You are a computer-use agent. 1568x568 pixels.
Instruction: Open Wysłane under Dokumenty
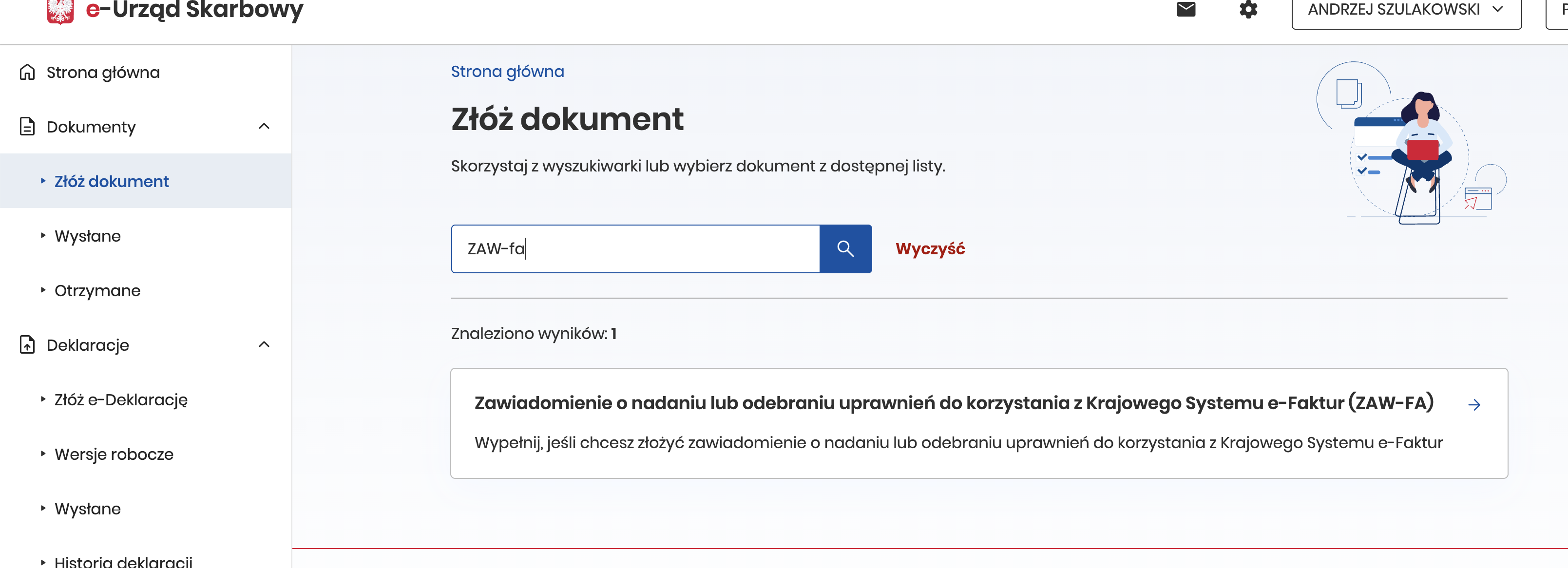point(88,236)
